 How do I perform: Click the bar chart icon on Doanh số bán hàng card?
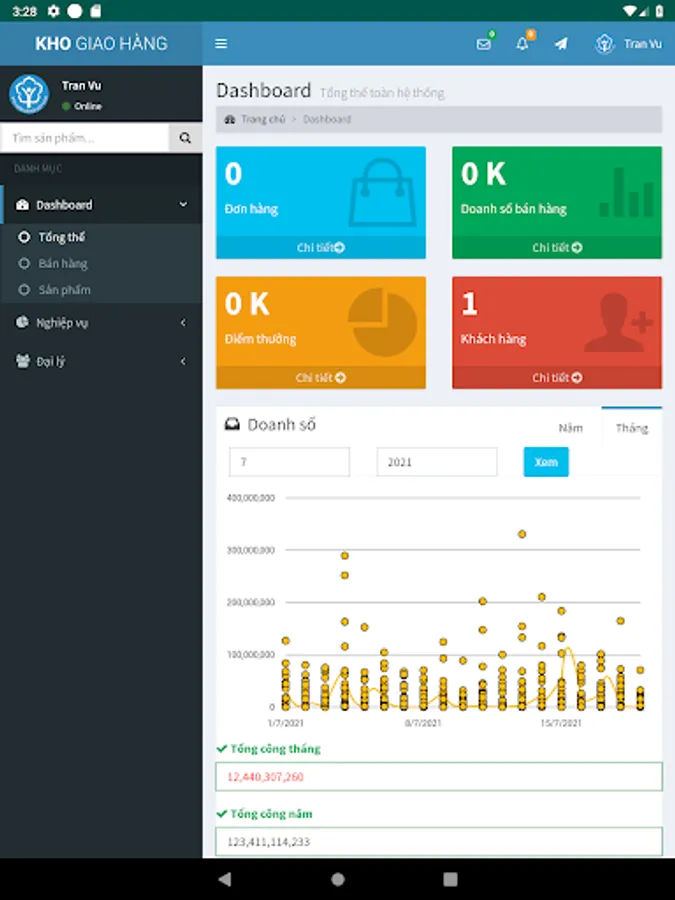click(x=627, y=192)
